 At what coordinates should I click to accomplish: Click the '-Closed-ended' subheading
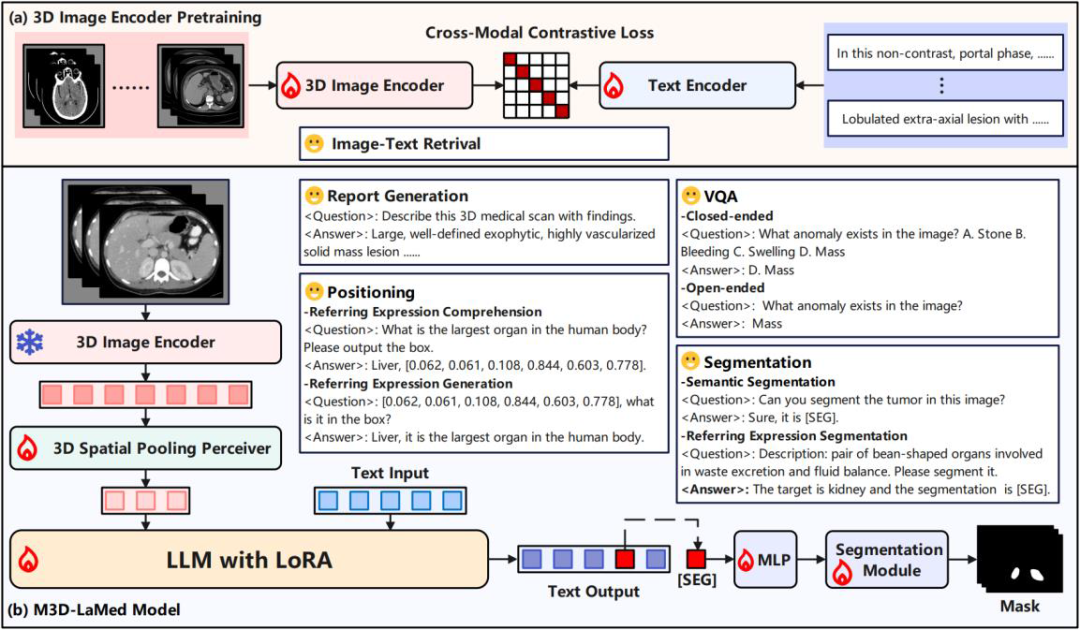[727, 216]
